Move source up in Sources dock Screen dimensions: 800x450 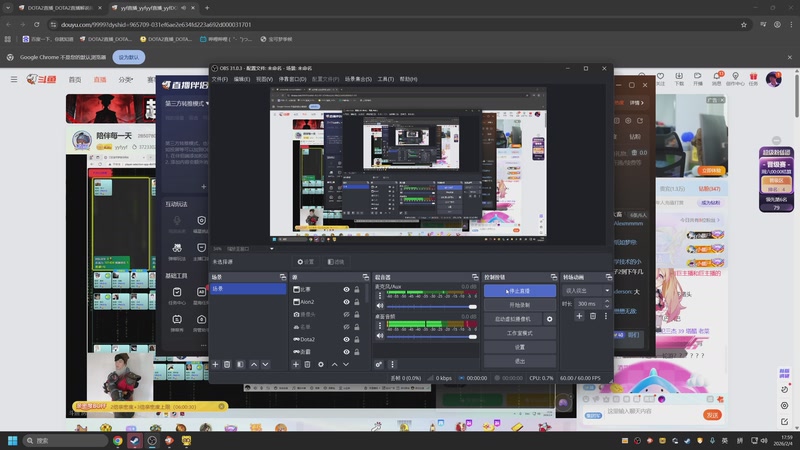tap(334, 364)
